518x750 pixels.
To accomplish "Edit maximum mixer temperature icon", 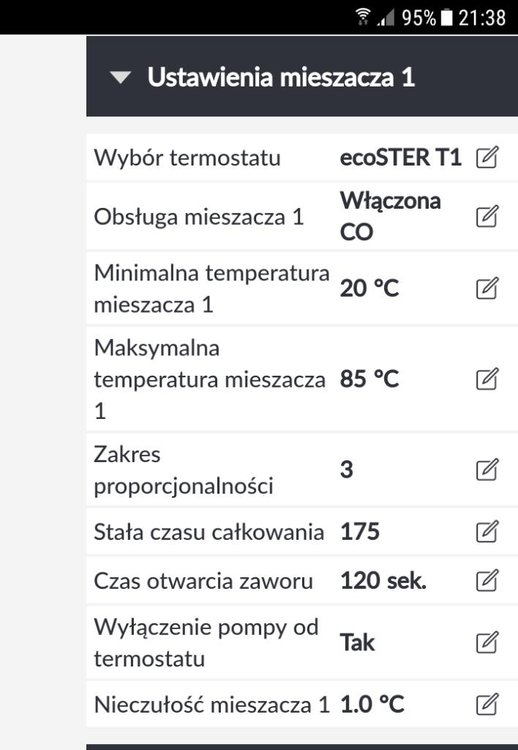I will point(487,379).
